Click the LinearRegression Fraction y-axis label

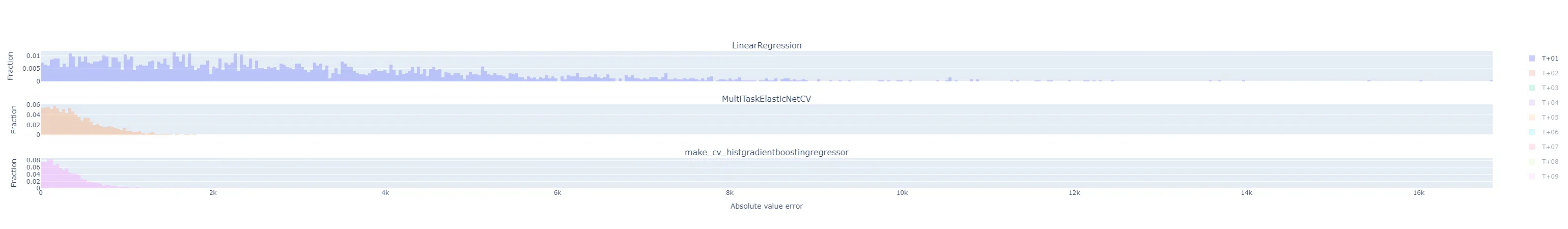point(10,66)
